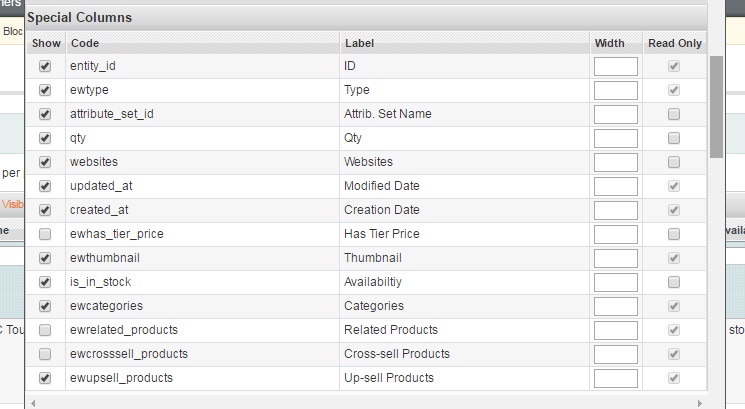Click the Width column header
745x409 pixels.
[x=609, y=43]
